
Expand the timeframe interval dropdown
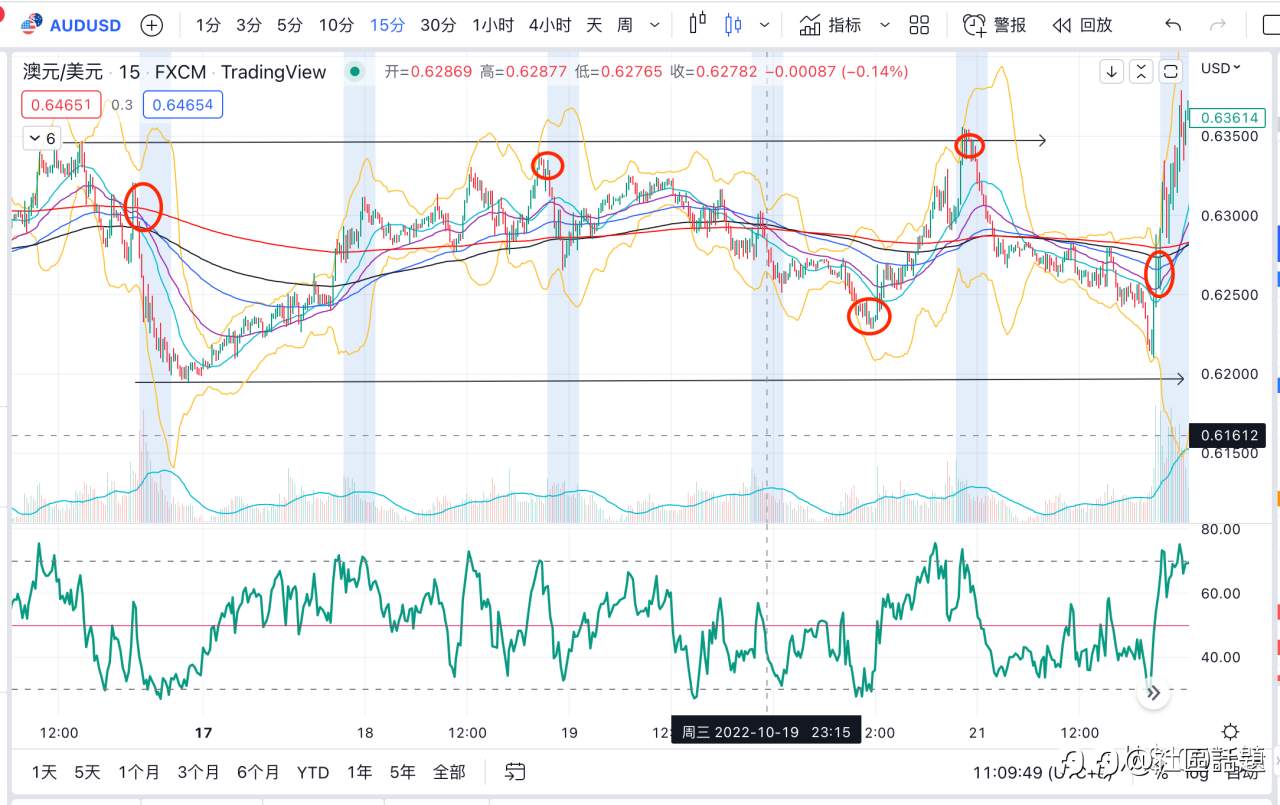point(655,25)
